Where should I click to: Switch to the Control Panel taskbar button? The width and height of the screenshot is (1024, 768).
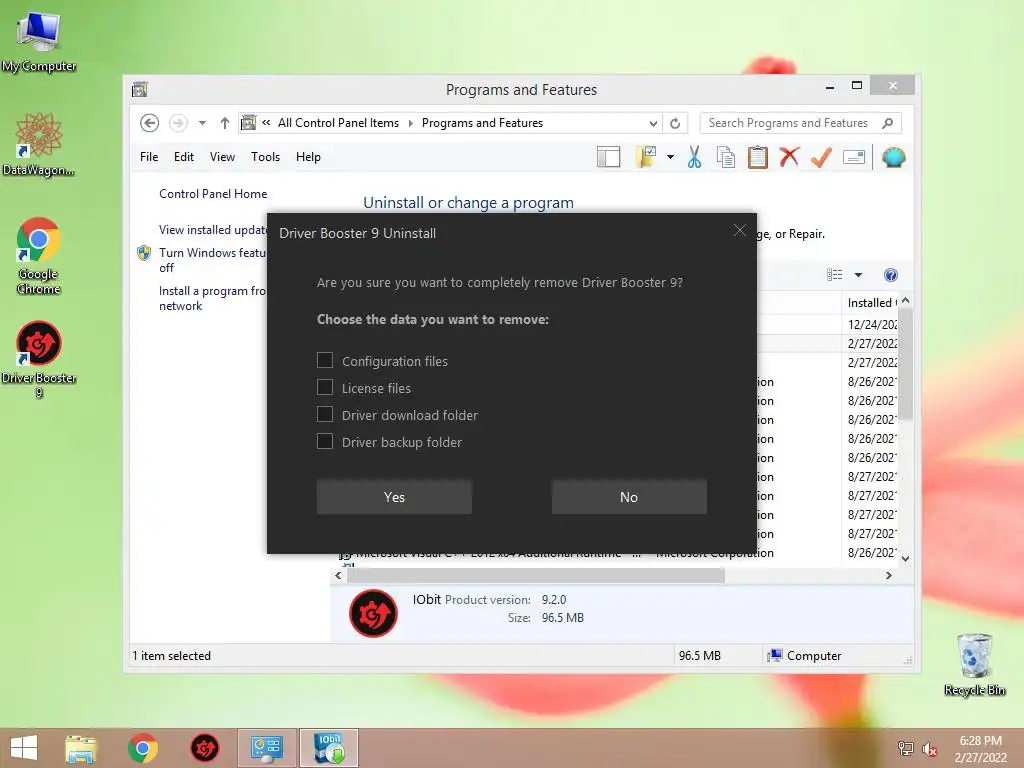(x=266, y=748)
